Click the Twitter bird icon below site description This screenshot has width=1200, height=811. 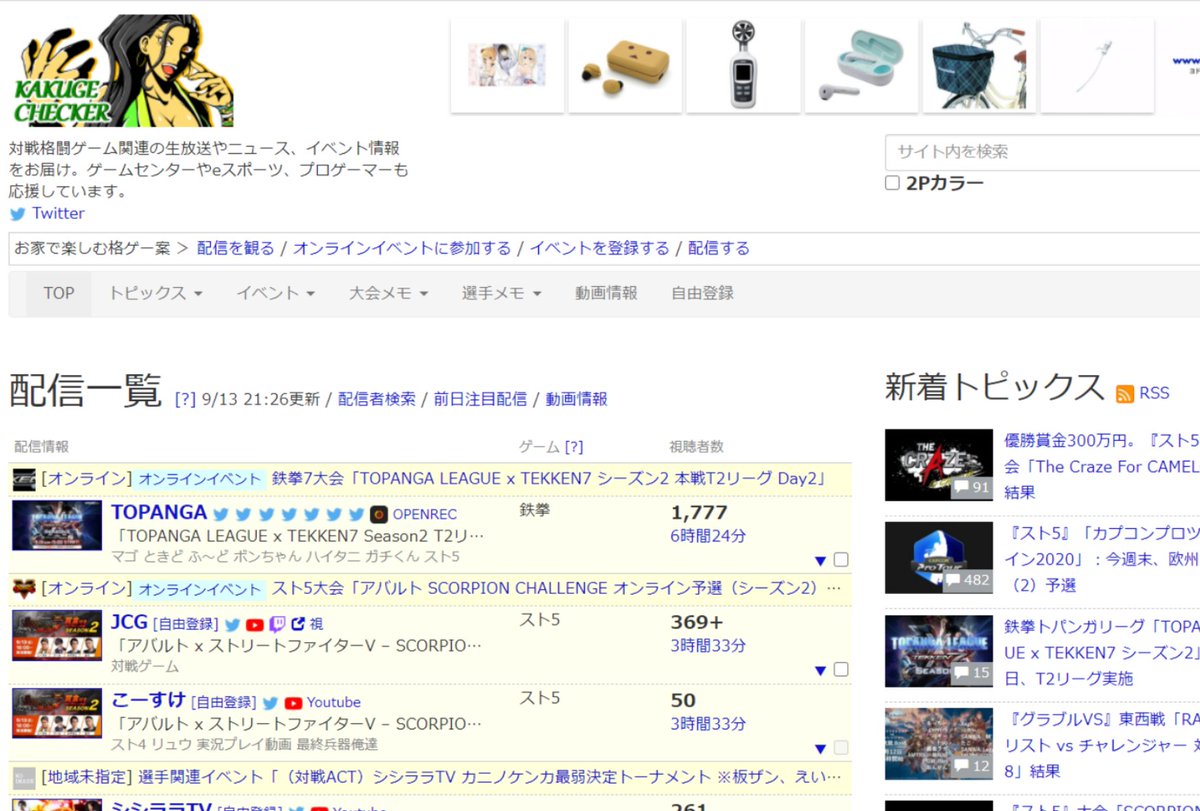pyautogui.click(x=18, y=214)
